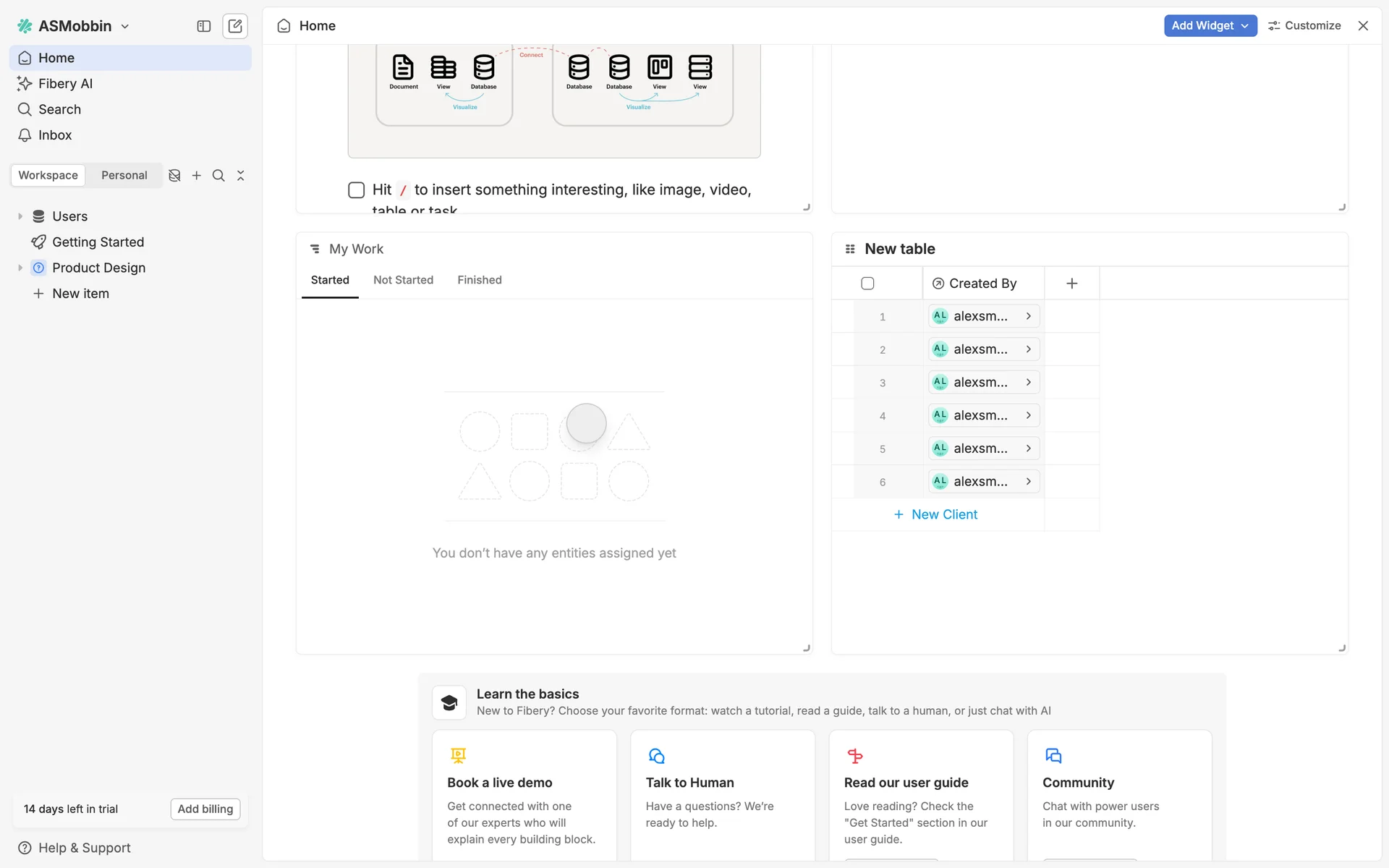Open Fibery AI sparkle icon

pos(25,84)
